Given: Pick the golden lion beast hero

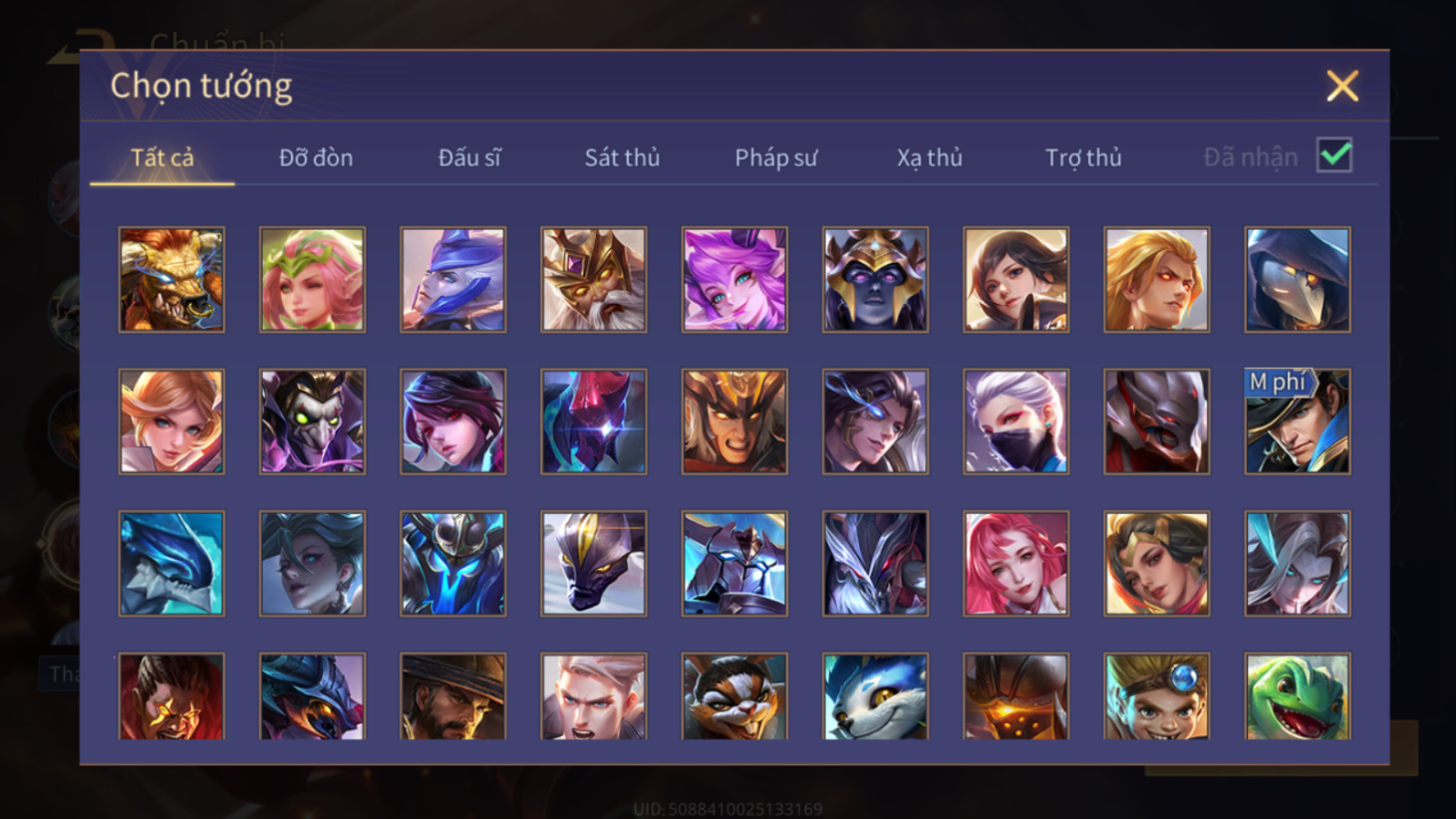Looking at the screenshot, I should 171,279.
